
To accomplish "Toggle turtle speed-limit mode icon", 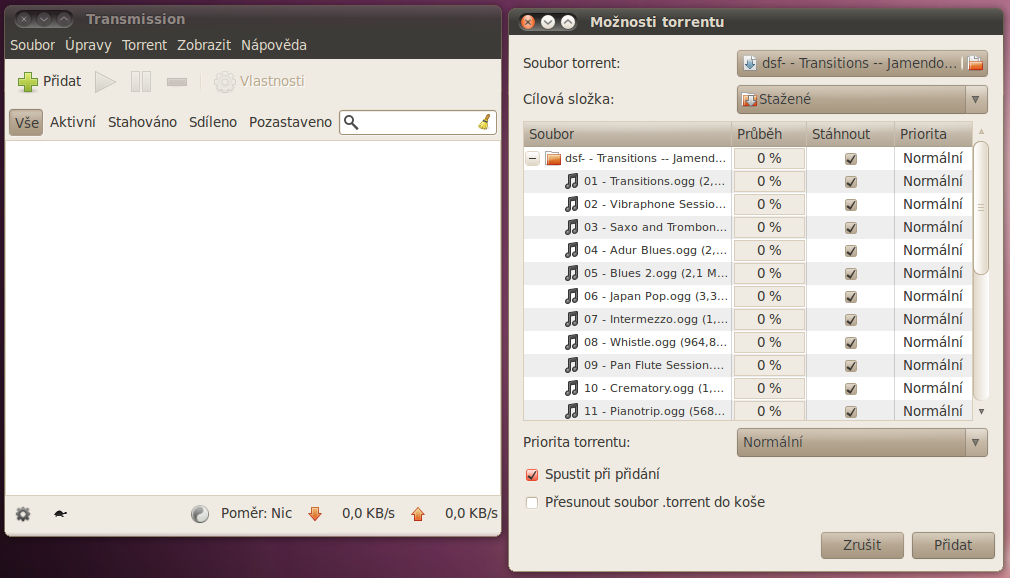I will coord(60,514).
